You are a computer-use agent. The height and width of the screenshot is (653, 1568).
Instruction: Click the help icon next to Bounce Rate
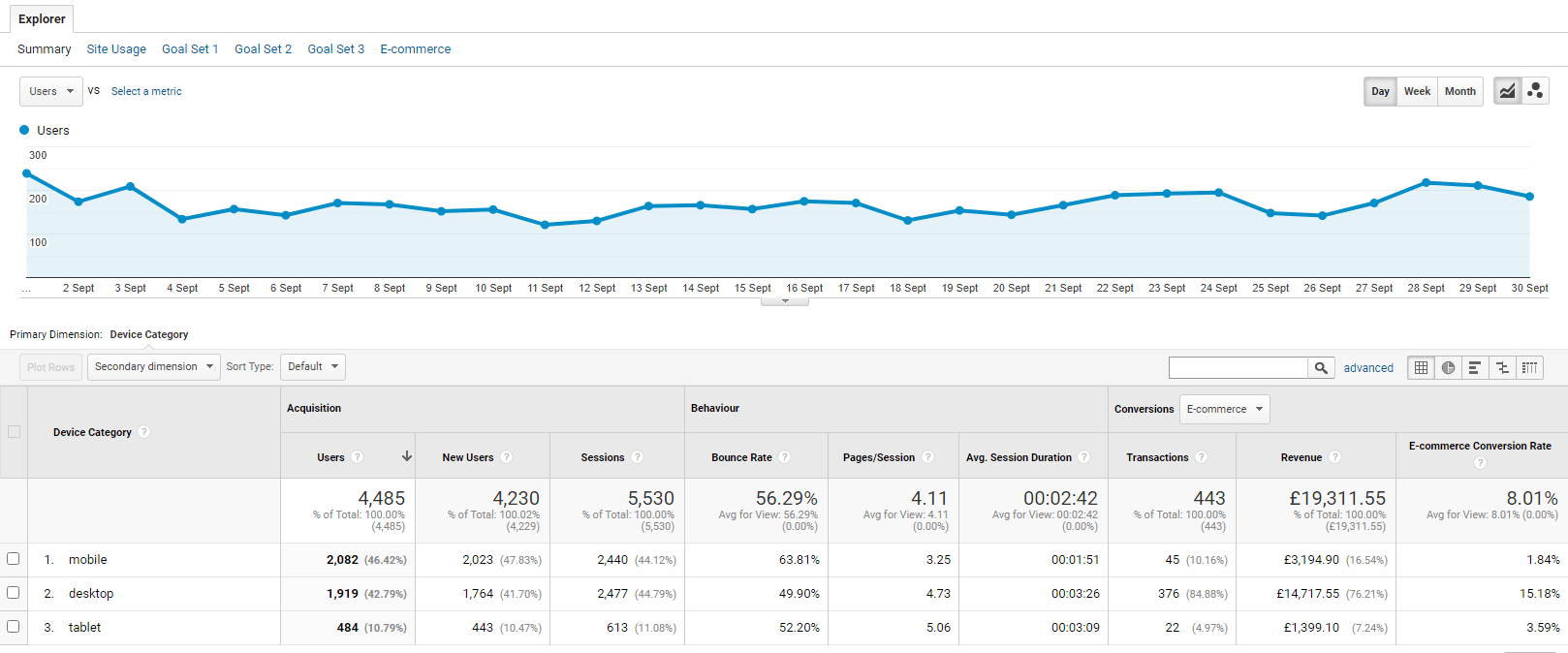tap(785, 457)
